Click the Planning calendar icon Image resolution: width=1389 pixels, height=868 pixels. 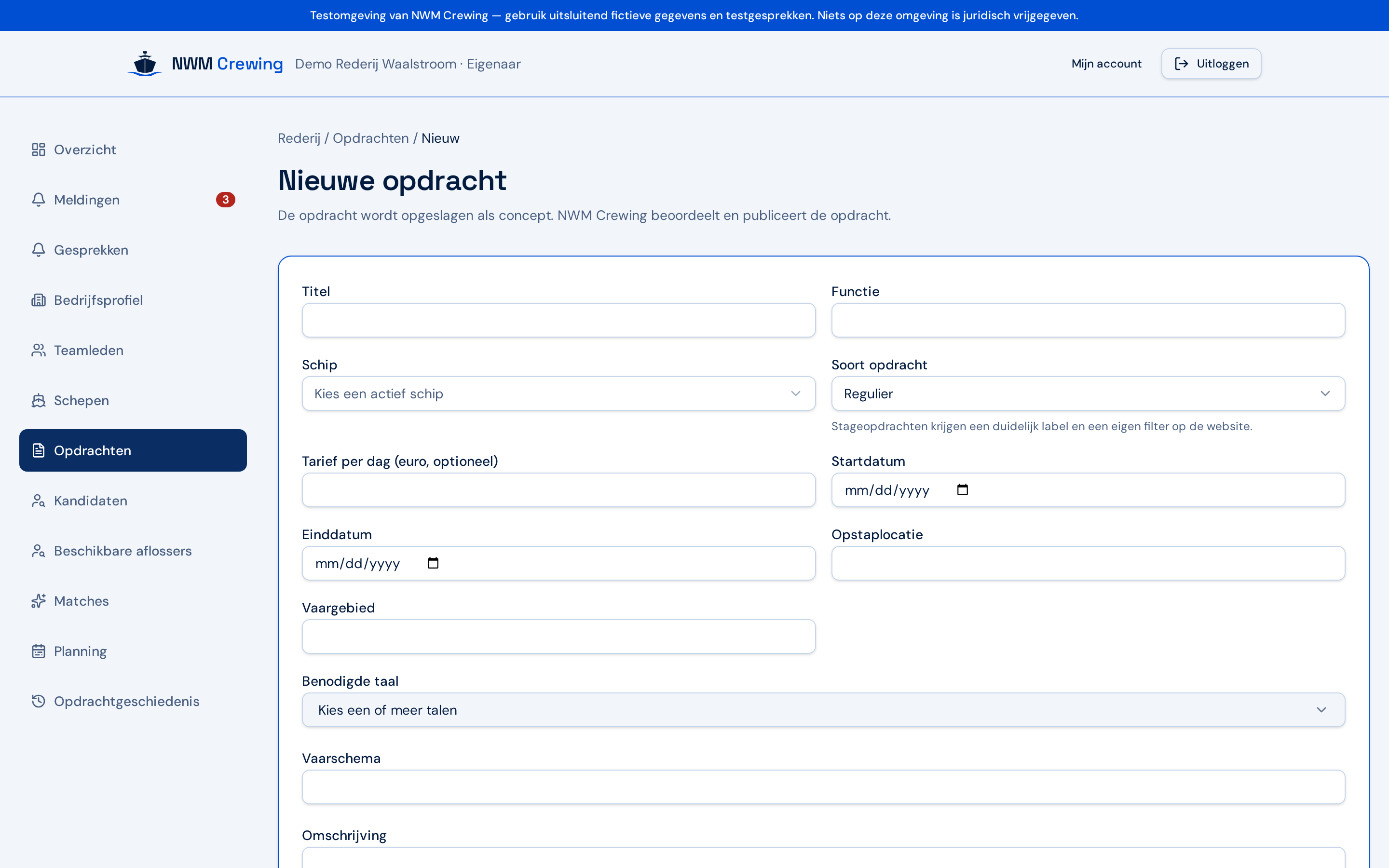coord(39,651)
